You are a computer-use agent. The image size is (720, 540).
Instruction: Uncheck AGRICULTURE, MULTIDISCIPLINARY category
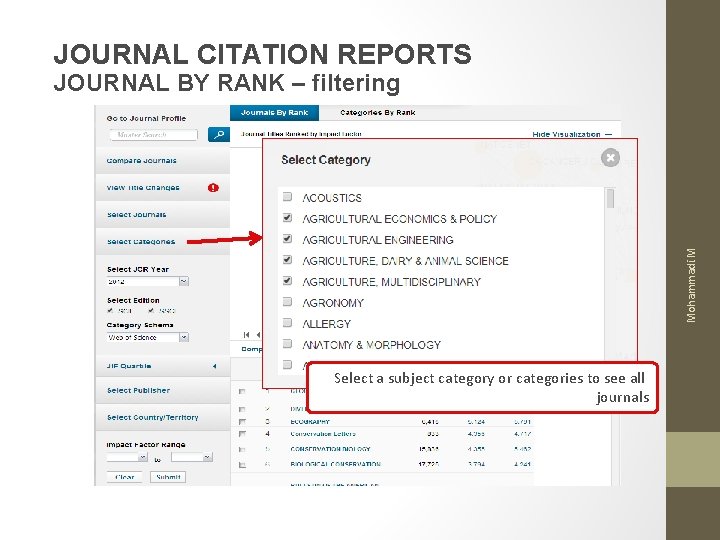coord(287,281)
